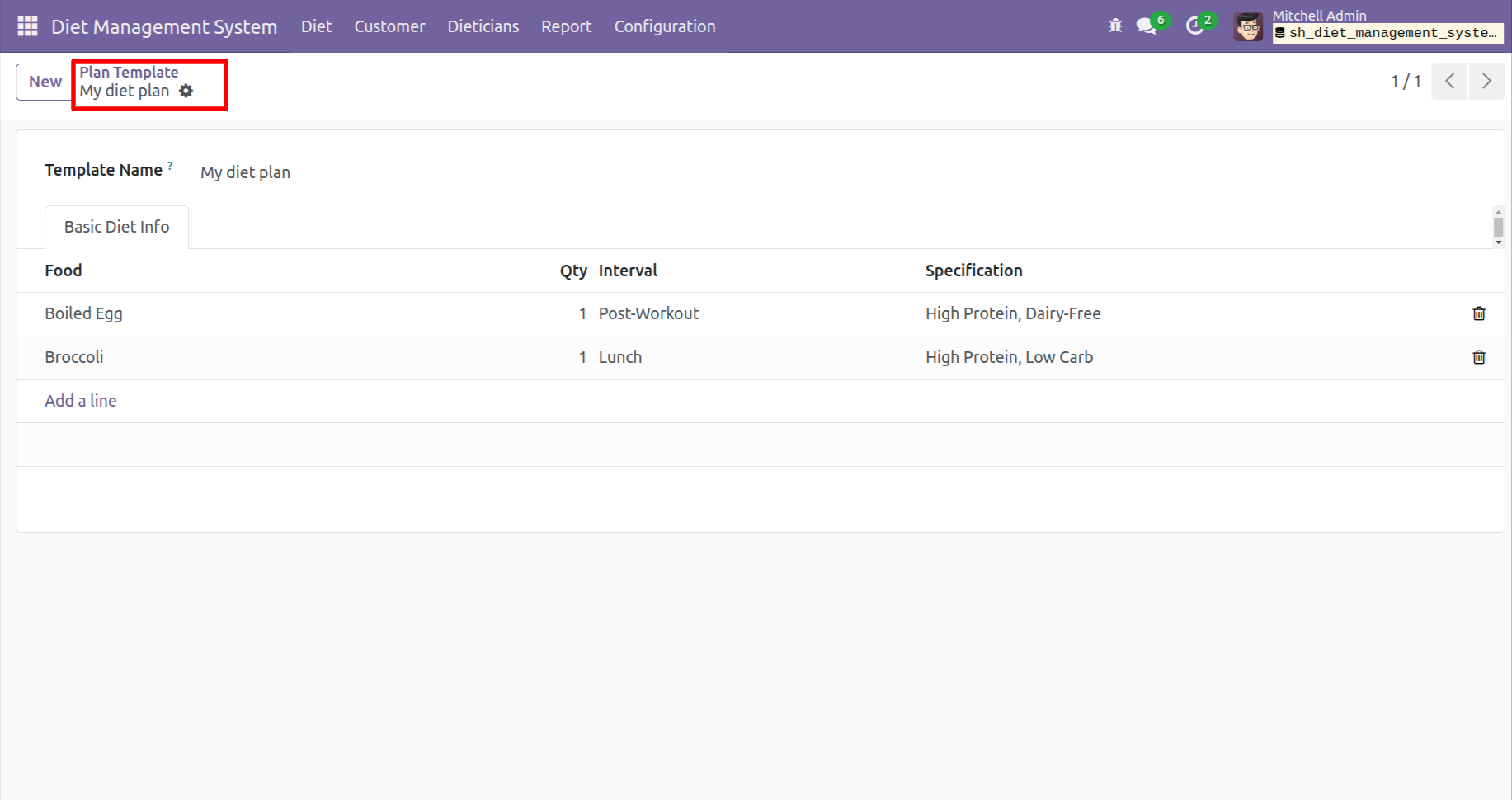The image size is (1512, 800).
Task: Open the Dieticians menu
Action: (x=483, y=26)
